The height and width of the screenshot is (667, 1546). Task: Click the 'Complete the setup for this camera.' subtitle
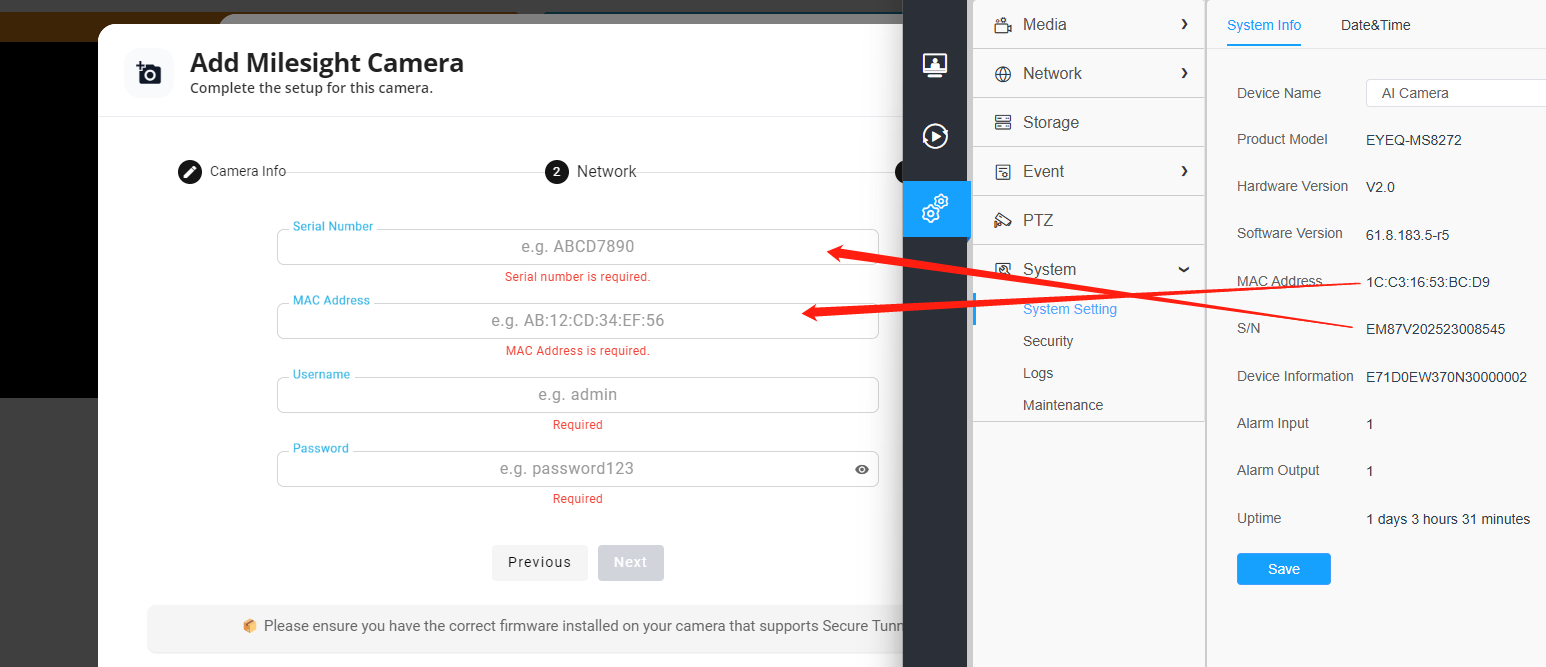click(x=311, y=88)
